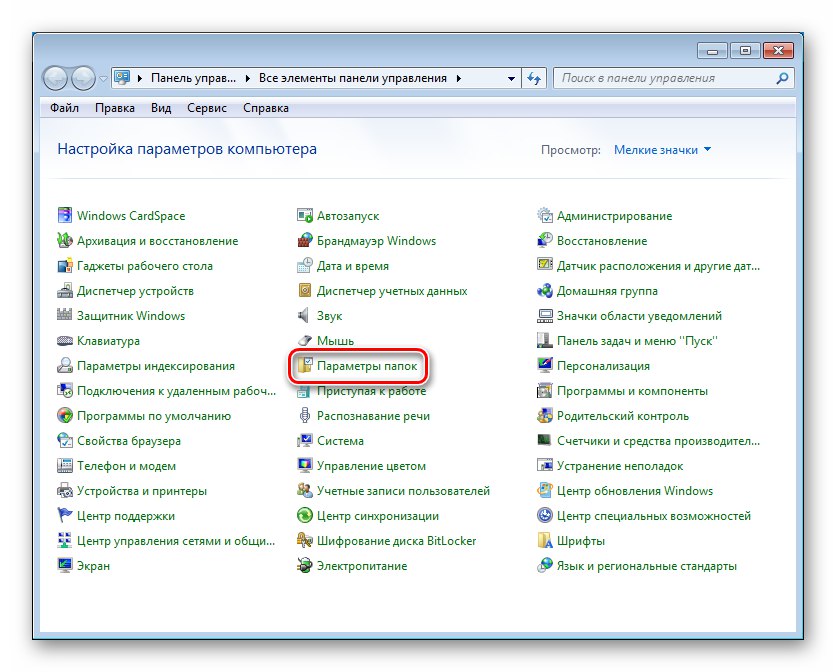836x672 pixels.
Task: Click the Windows CardSpace icon
Action: point(65,215)
